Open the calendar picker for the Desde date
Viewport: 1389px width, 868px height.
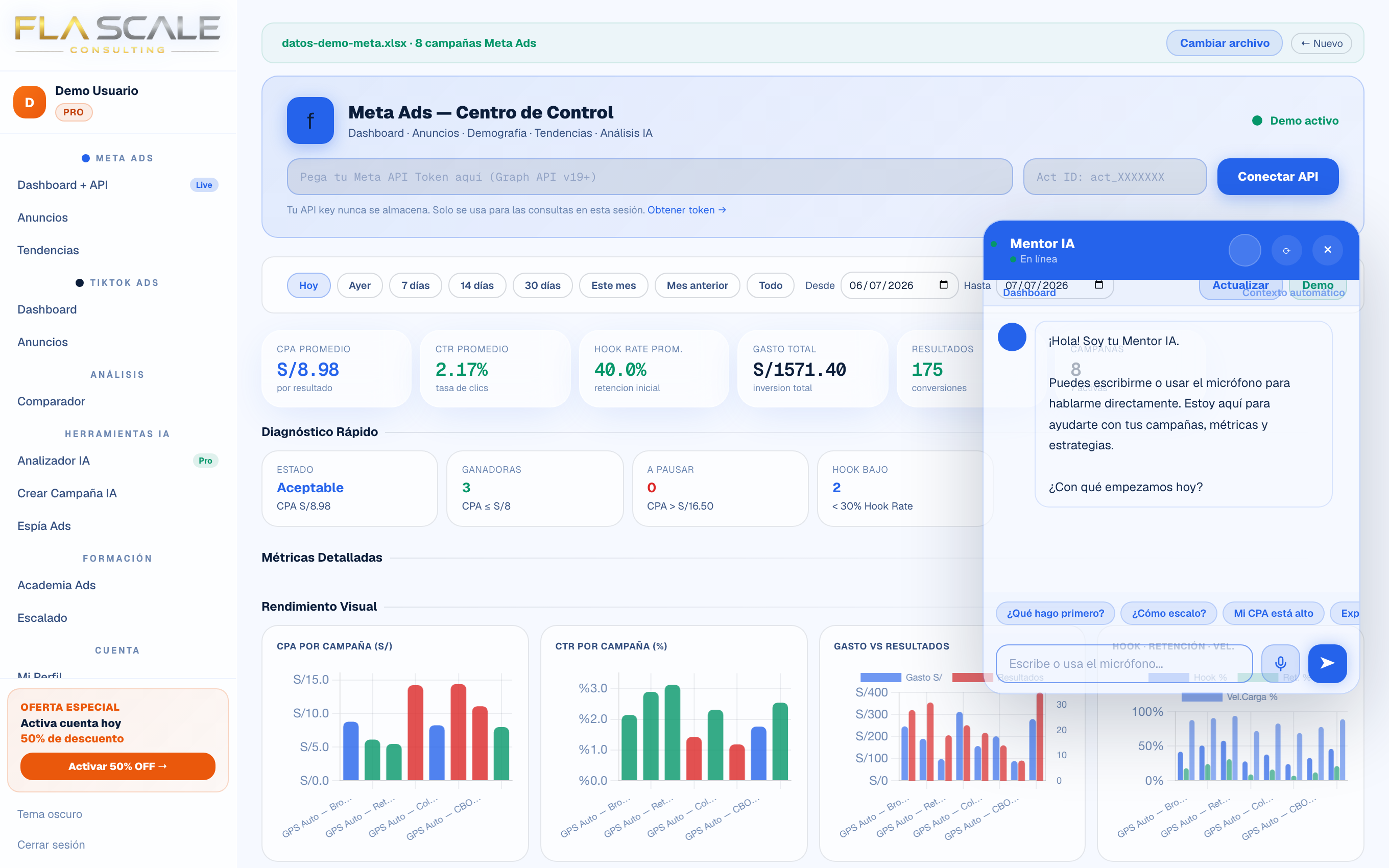click(x=944, y=285)
